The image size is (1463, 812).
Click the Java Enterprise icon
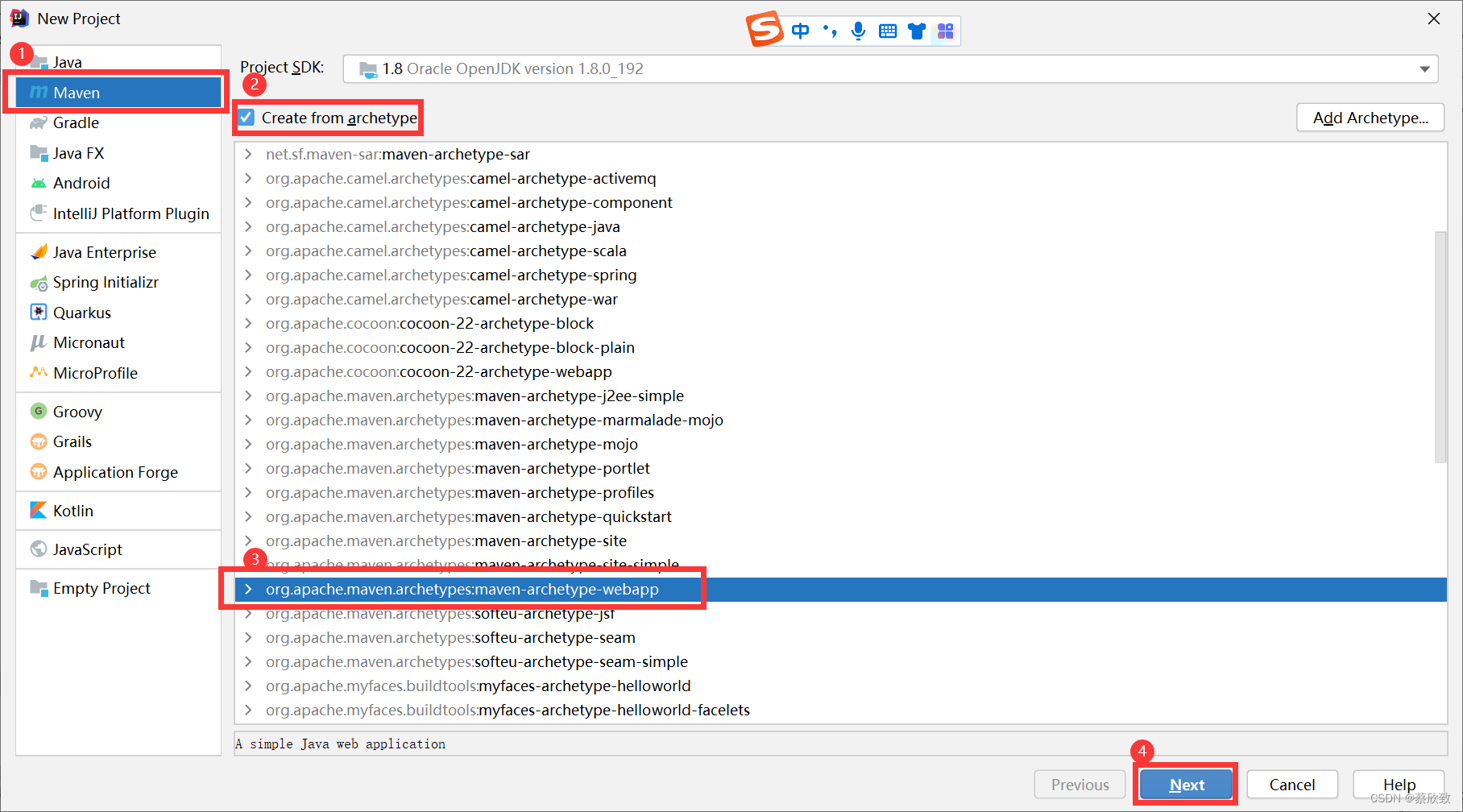pos(38,252)
